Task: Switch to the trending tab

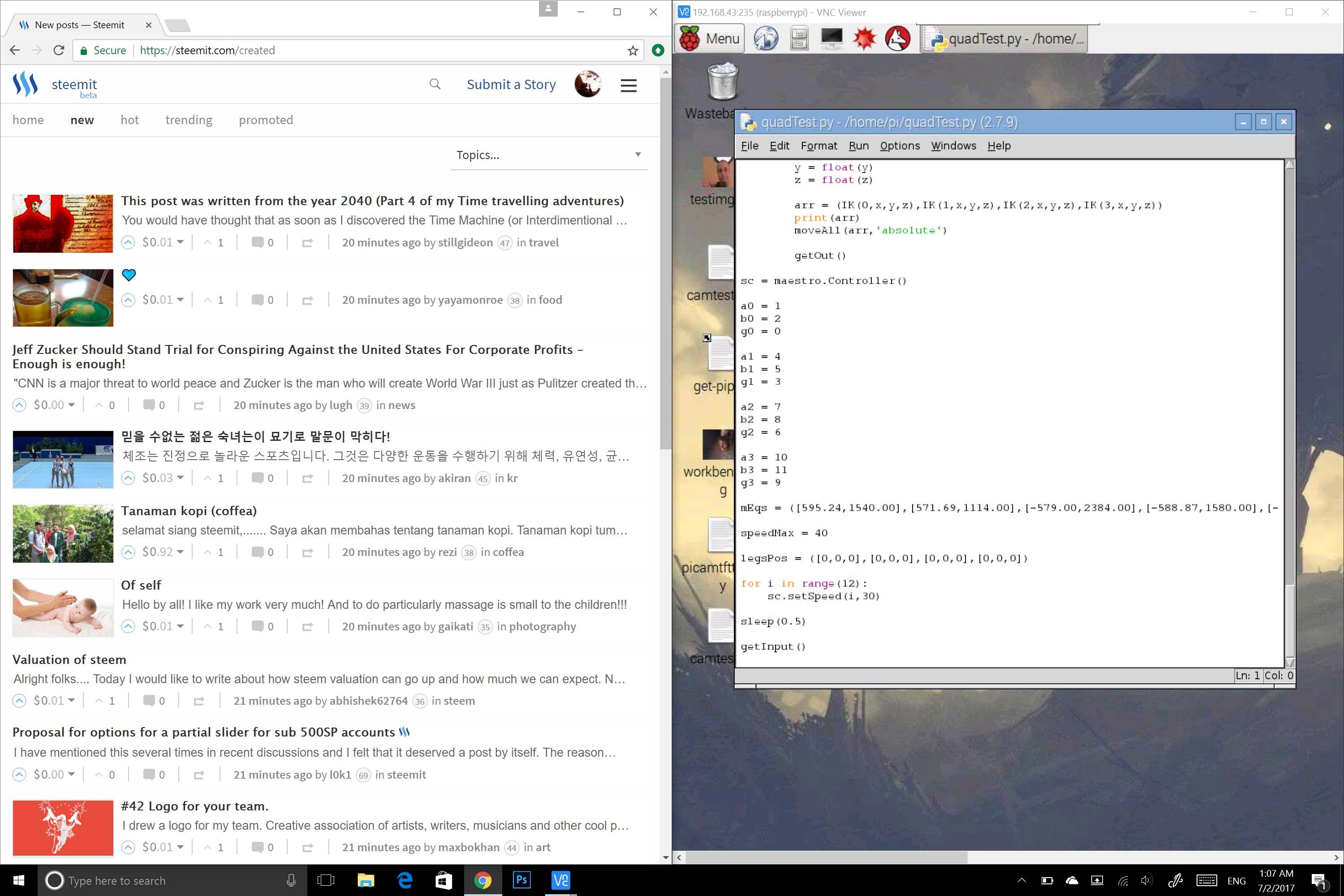Action: (189, 120)
